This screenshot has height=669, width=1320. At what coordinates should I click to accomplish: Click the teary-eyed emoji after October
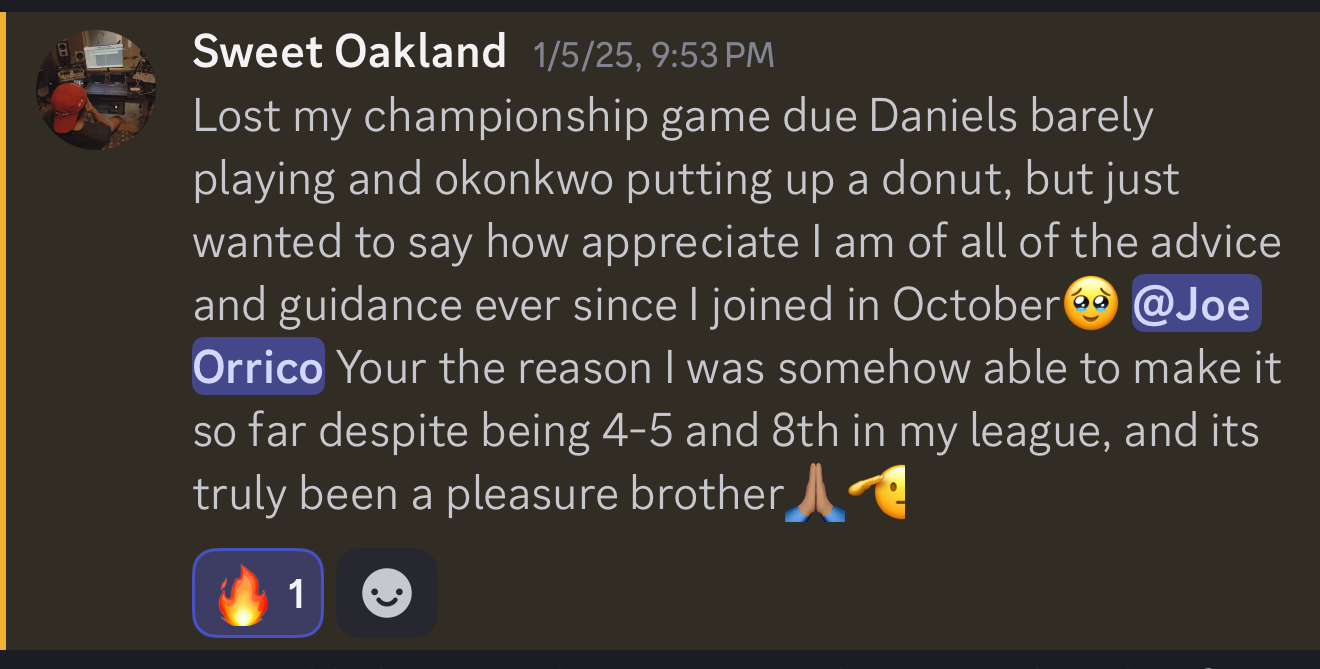coord(1091,304)
